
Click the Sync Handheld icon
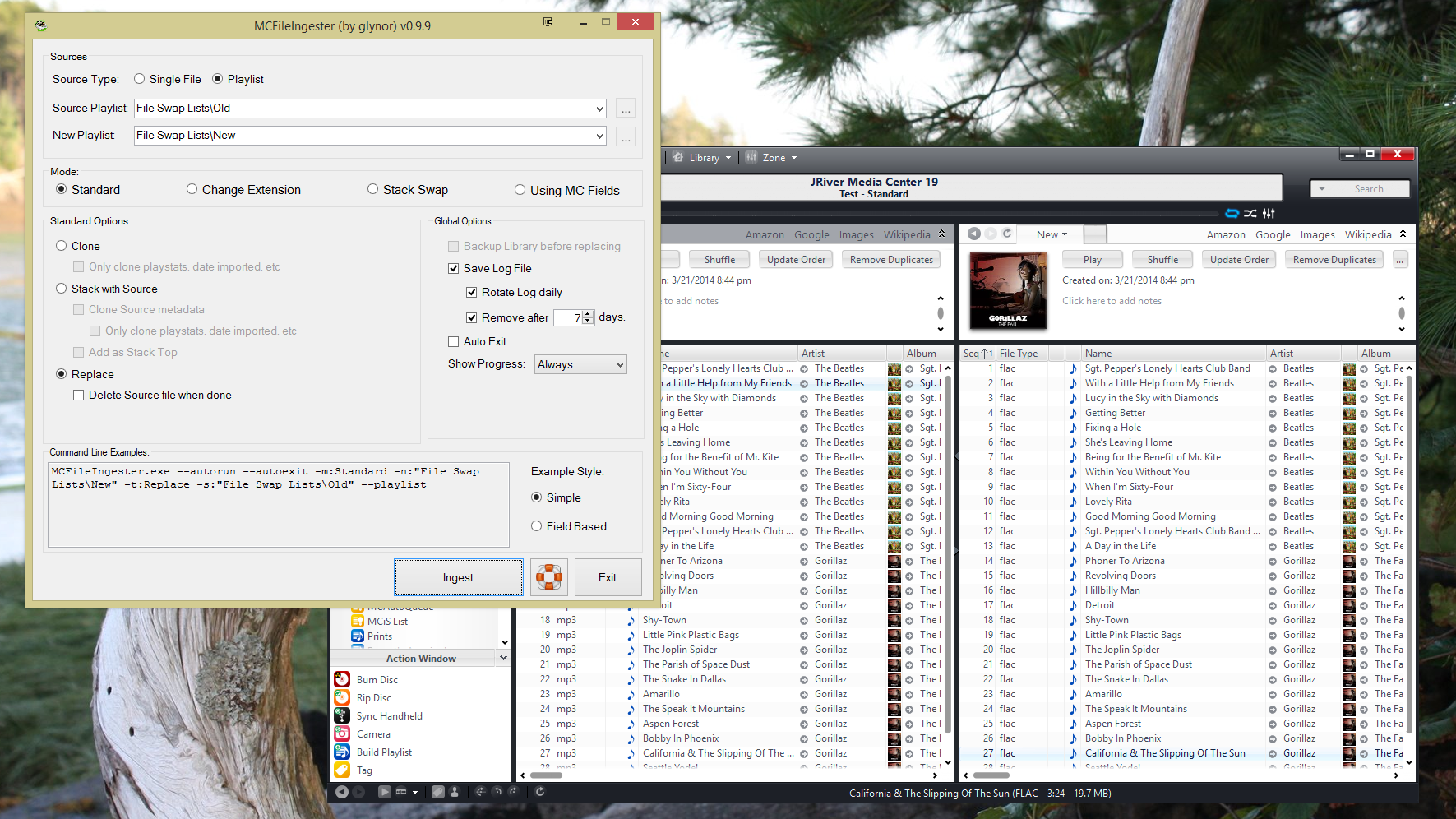click(x=342, y=715)
